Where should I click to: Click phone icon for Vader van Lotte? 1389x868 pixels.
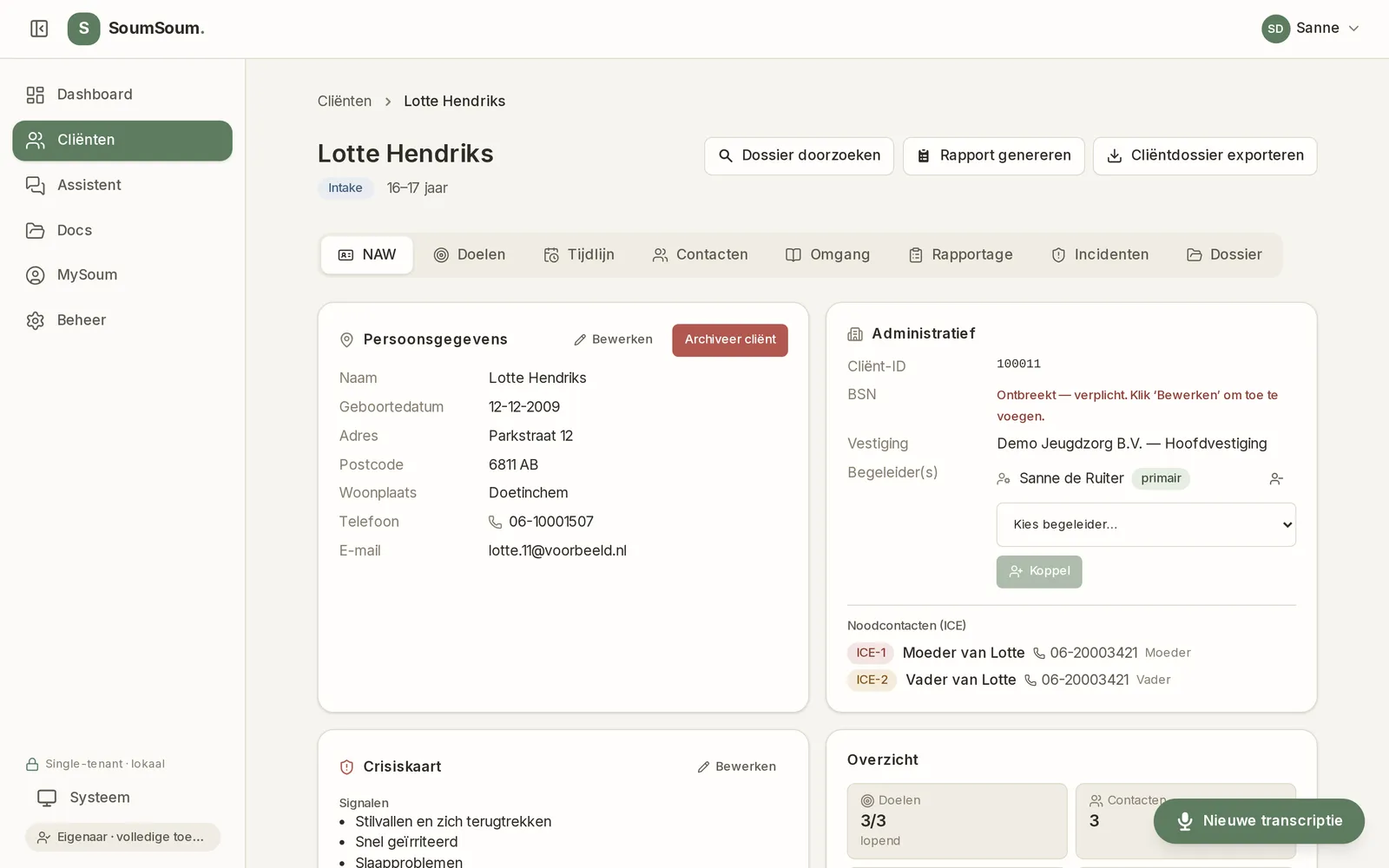click(1030, 681)
